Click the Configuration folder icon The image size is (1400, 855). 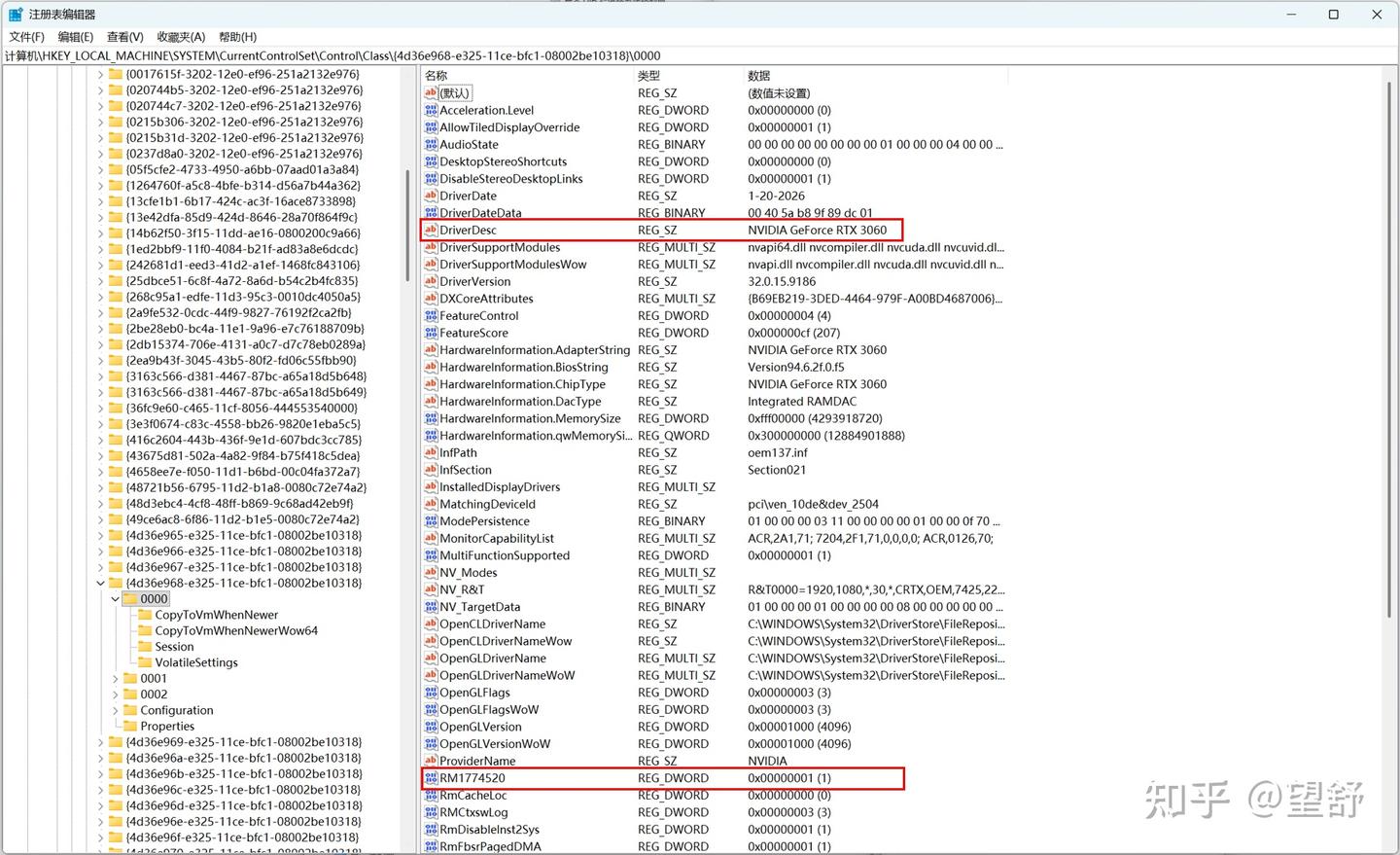coord(130,710)
